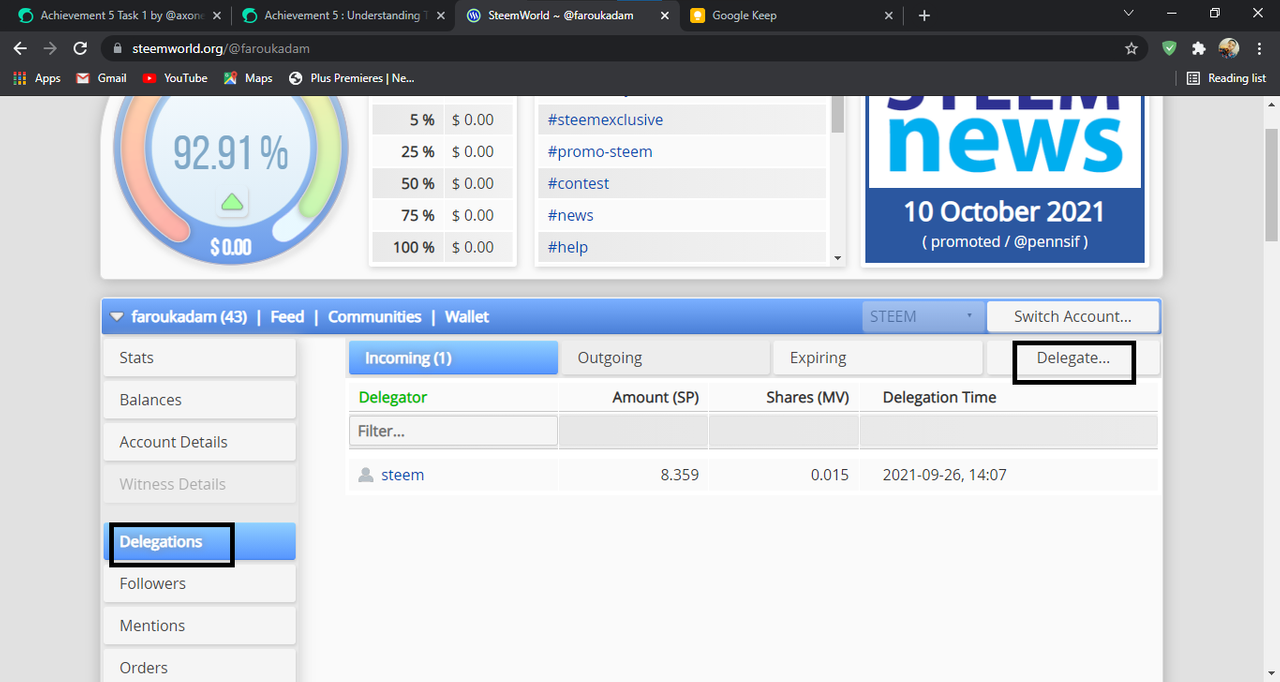Open the Gmail bookmark
Screen dimensions: 1280x682
click(101, 78)
